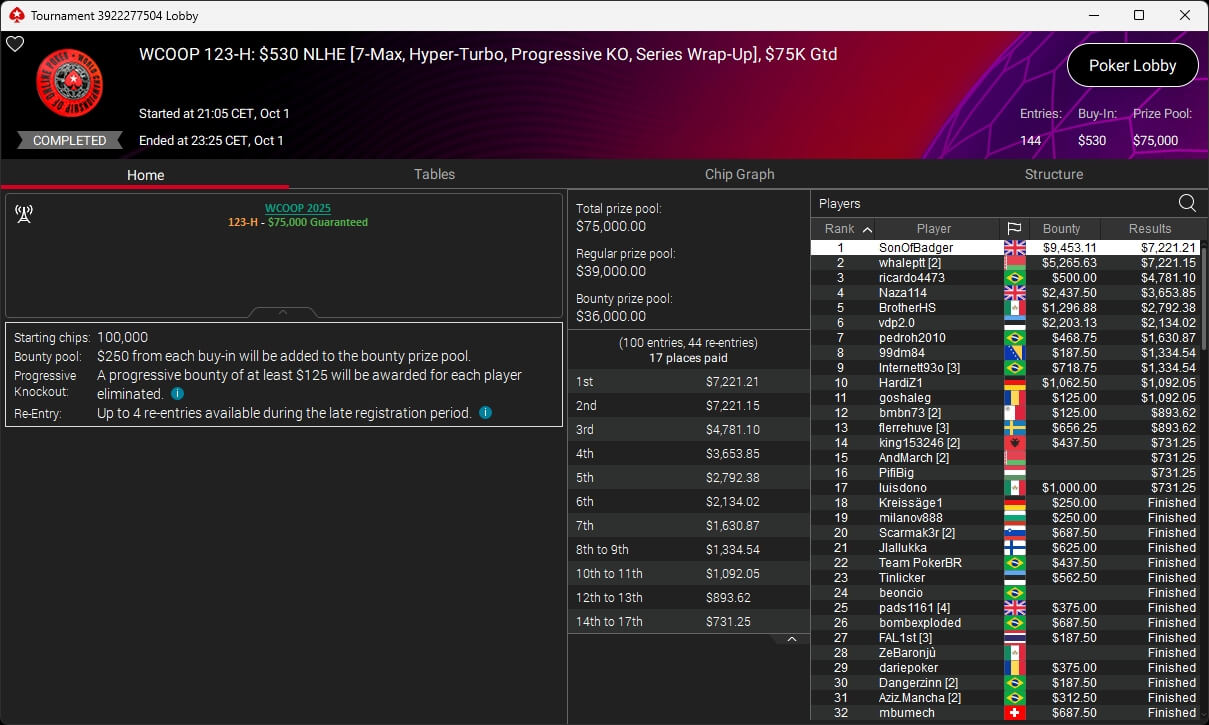
Task: Switch to the Tables tab
Action: 434,174
